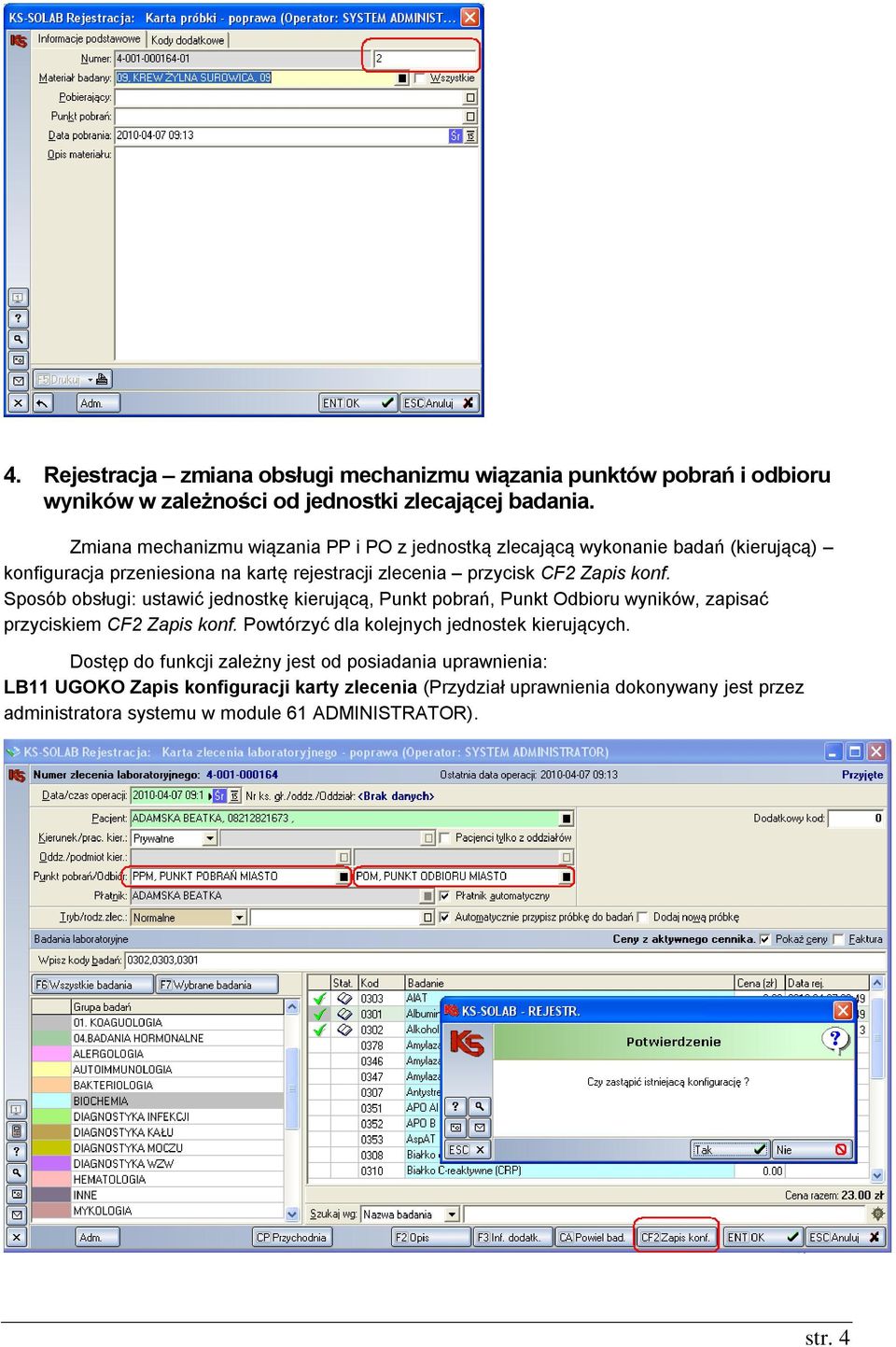Click the gear icon next to the Szukaj field
The height and width of the screenshot is (1347, 896).
coord(877,1214)
